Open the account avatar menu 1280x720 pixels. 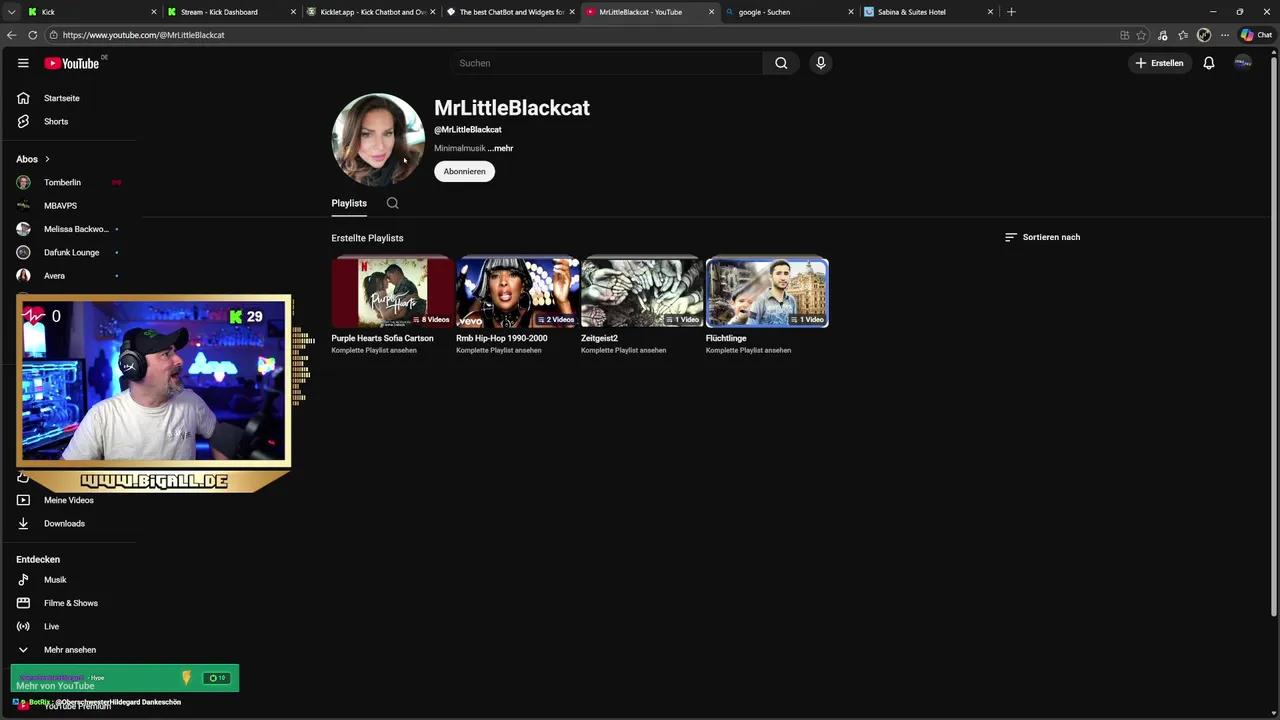pyautogui.click(x=1243, y=63)
